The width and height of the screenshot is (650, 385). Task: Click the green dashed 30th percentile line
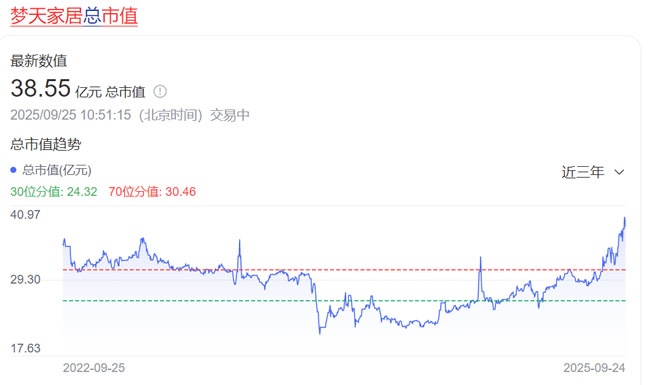(344, 300)
